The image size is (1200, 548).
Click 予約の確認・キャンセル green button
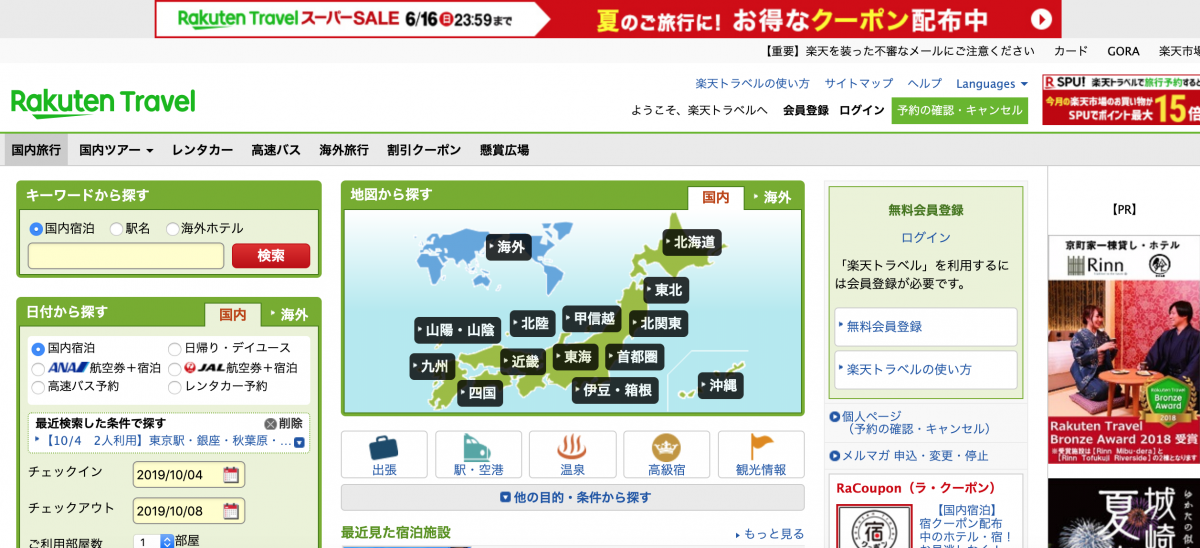click(x=960, y=111)
